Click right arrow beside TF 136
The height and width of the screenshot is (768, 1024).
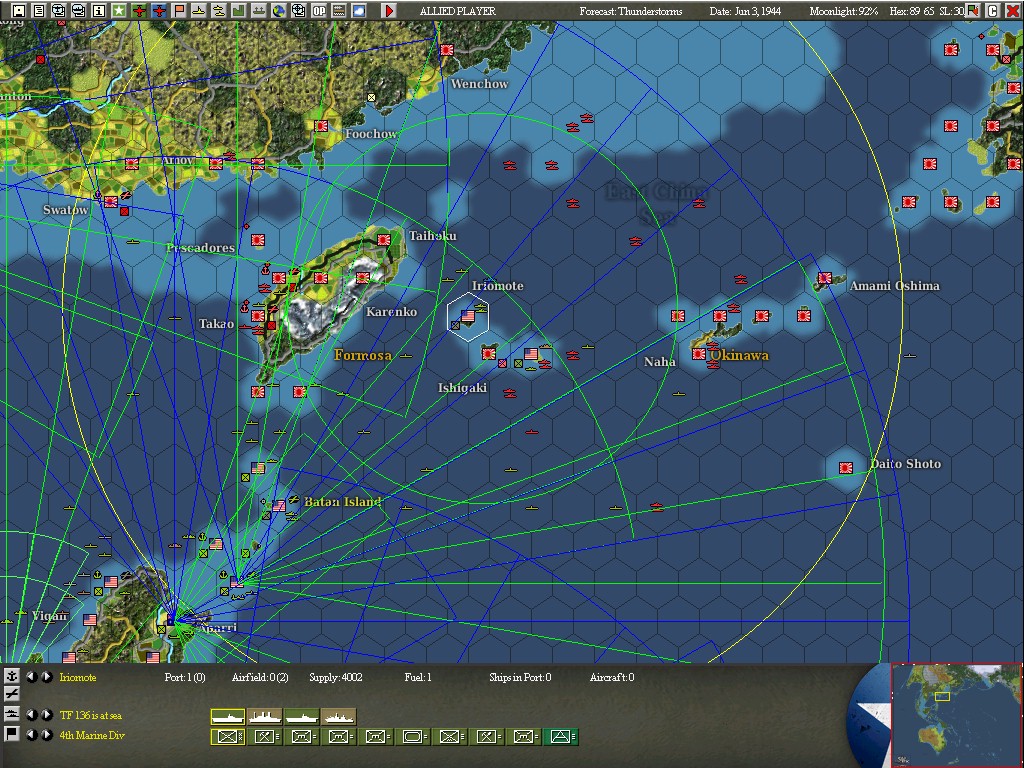pos(47,714)
